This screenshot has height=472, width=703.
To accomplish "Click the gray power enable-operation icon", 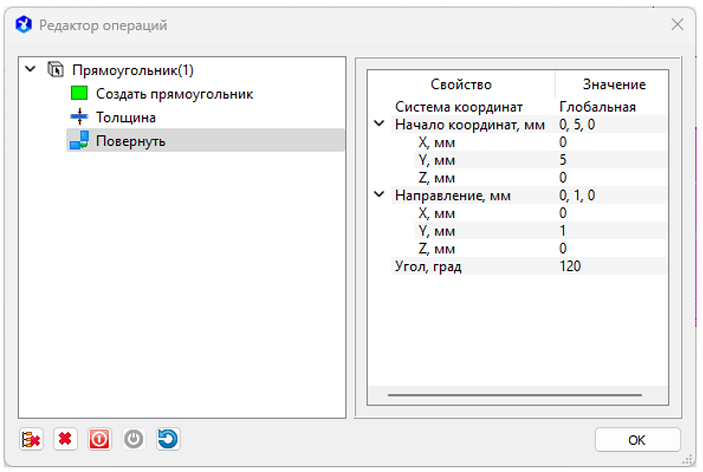I will (x=134, y=439).
